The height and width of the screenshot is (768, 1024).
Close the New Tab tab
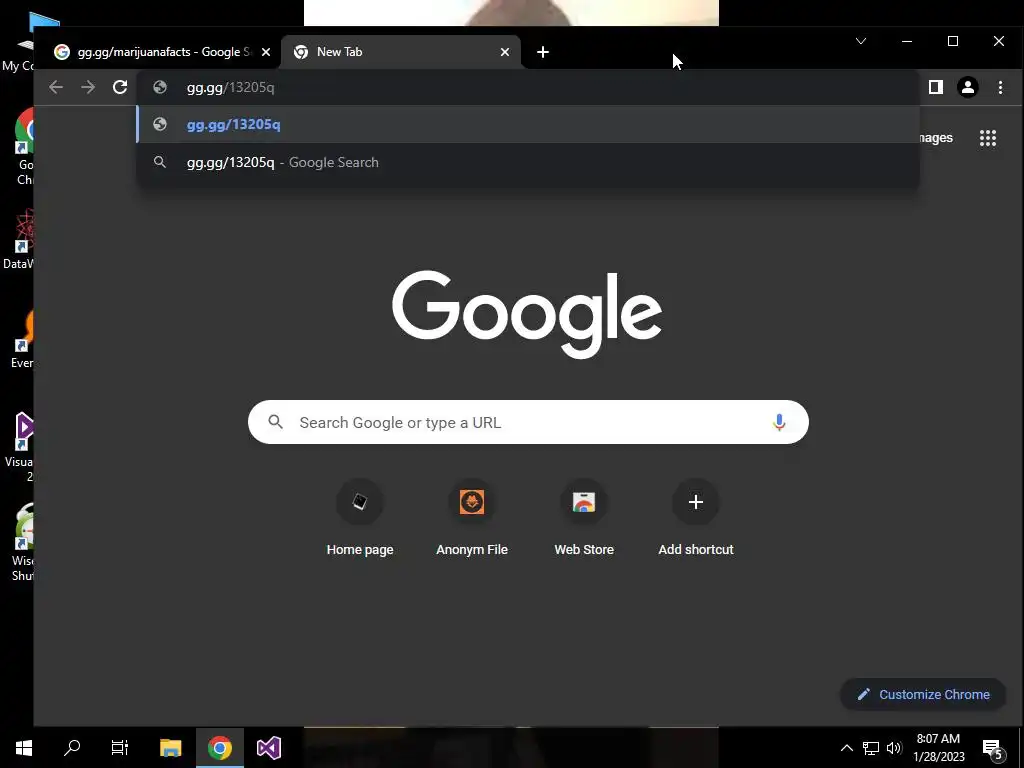(x=505, y=52)
